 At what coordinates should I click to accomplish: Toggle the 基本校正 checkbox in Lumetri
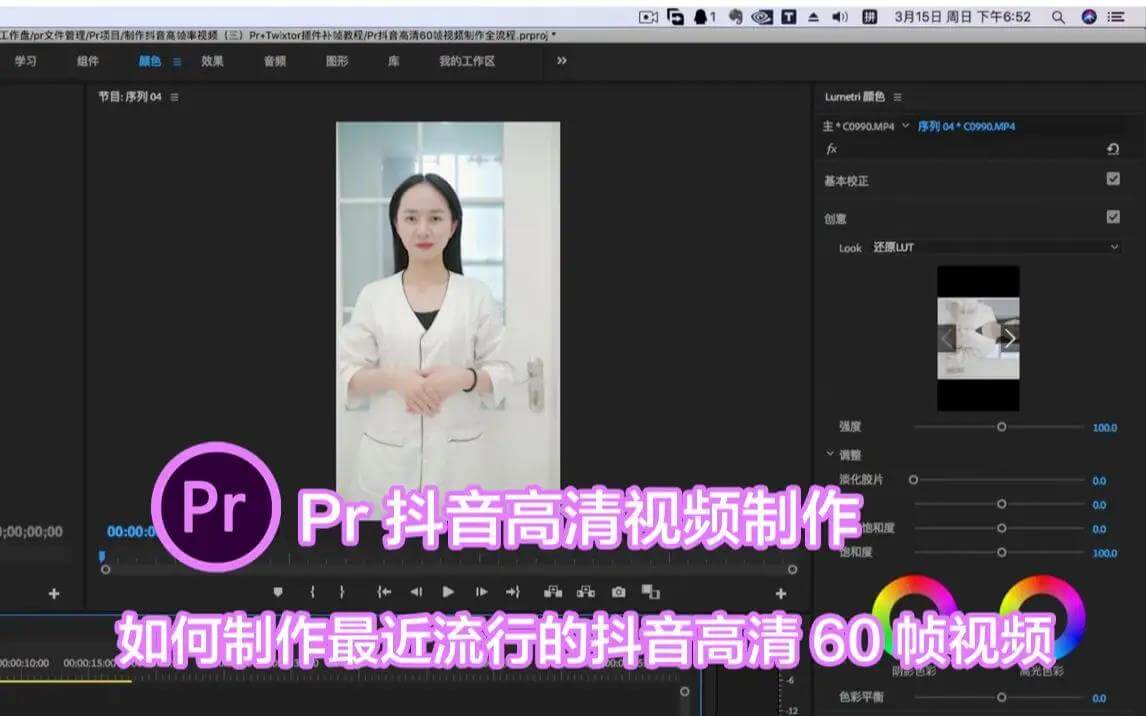pos(1113,180)
